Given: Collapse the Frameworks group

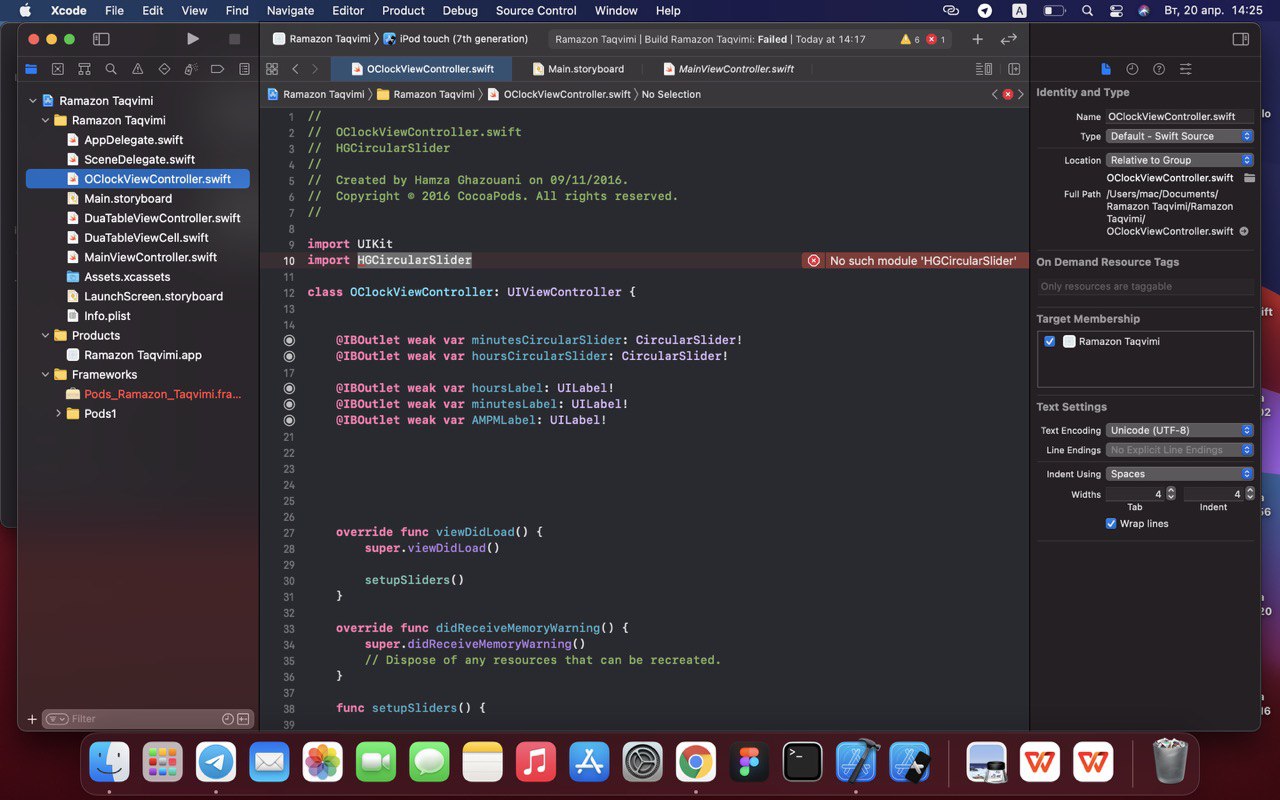Looking at the screenshot, I should (45, 374).
